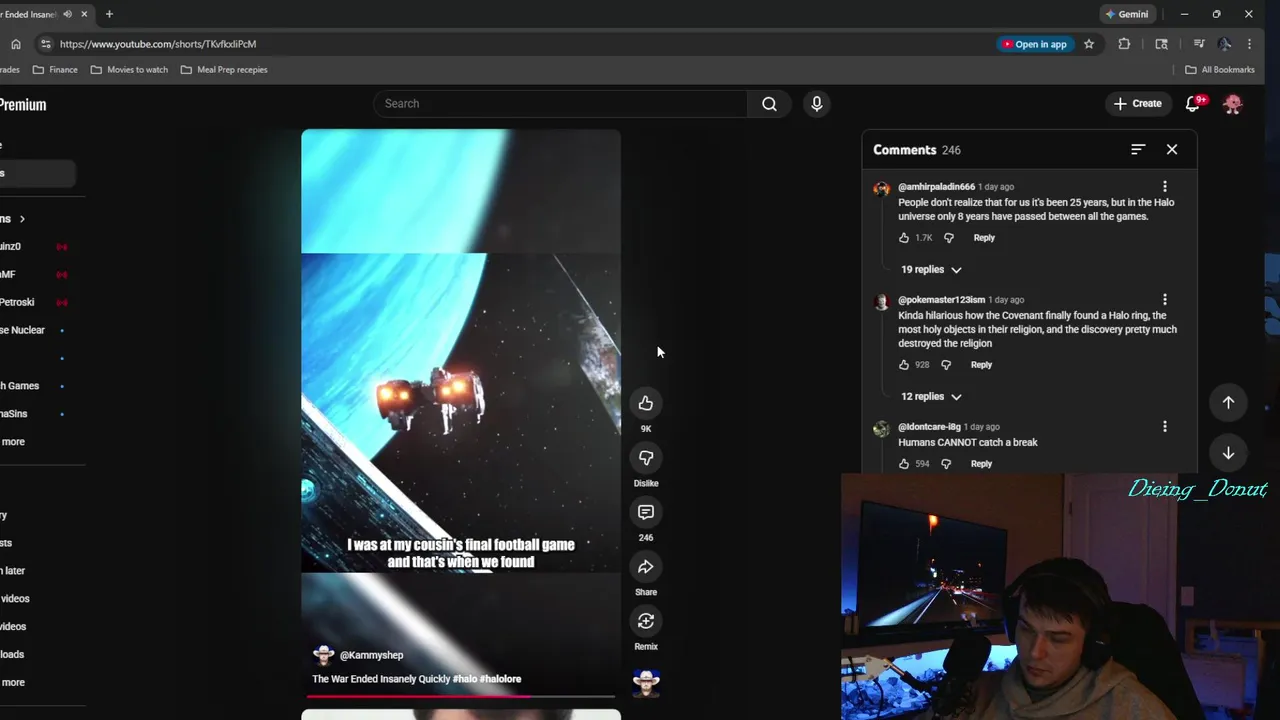Expand 19 replies thread
Viewport: 1280px width, 720px height.
[931, 270]
